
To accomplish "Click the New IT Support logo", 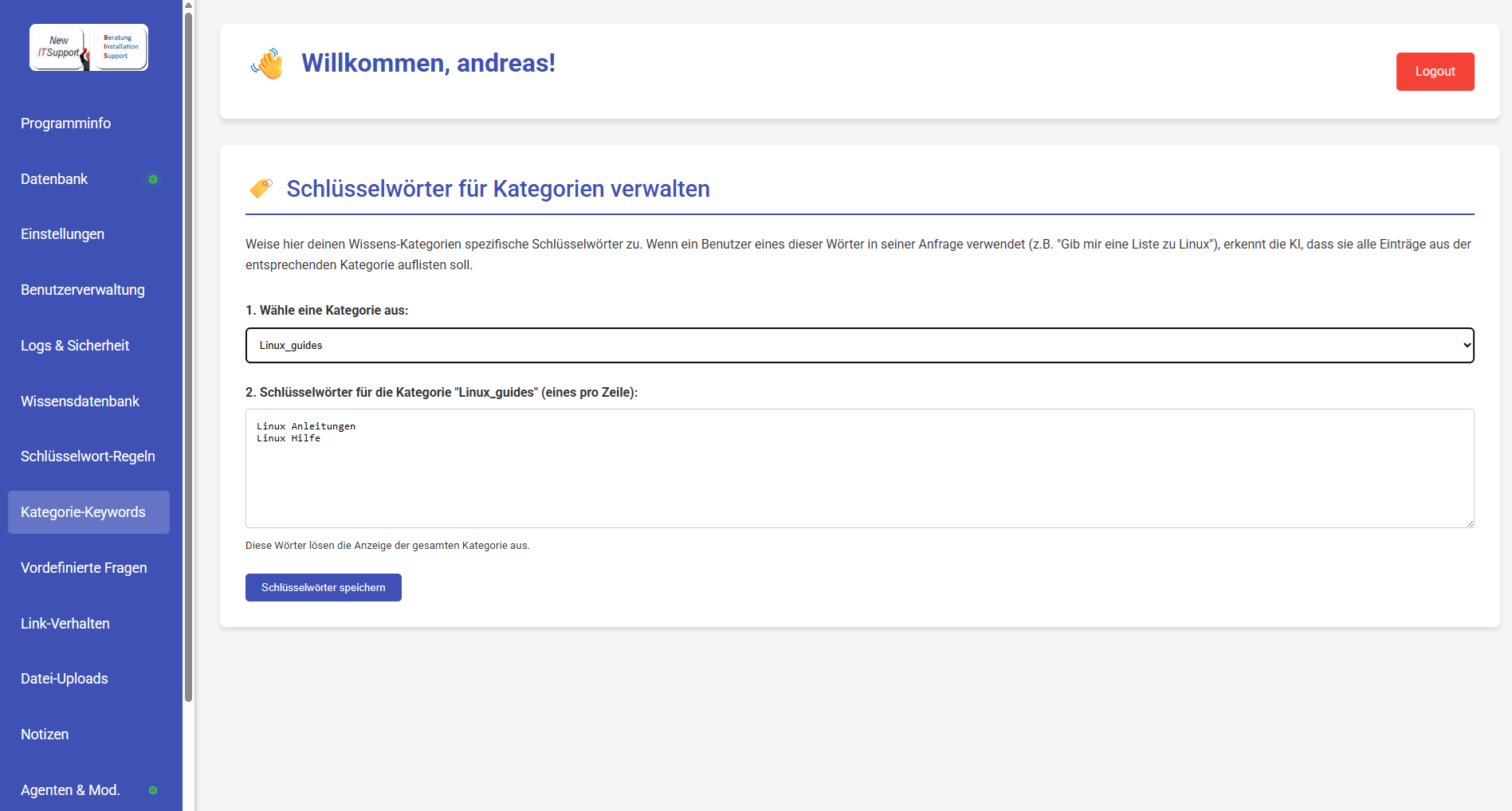I will (x=88, y=48).
